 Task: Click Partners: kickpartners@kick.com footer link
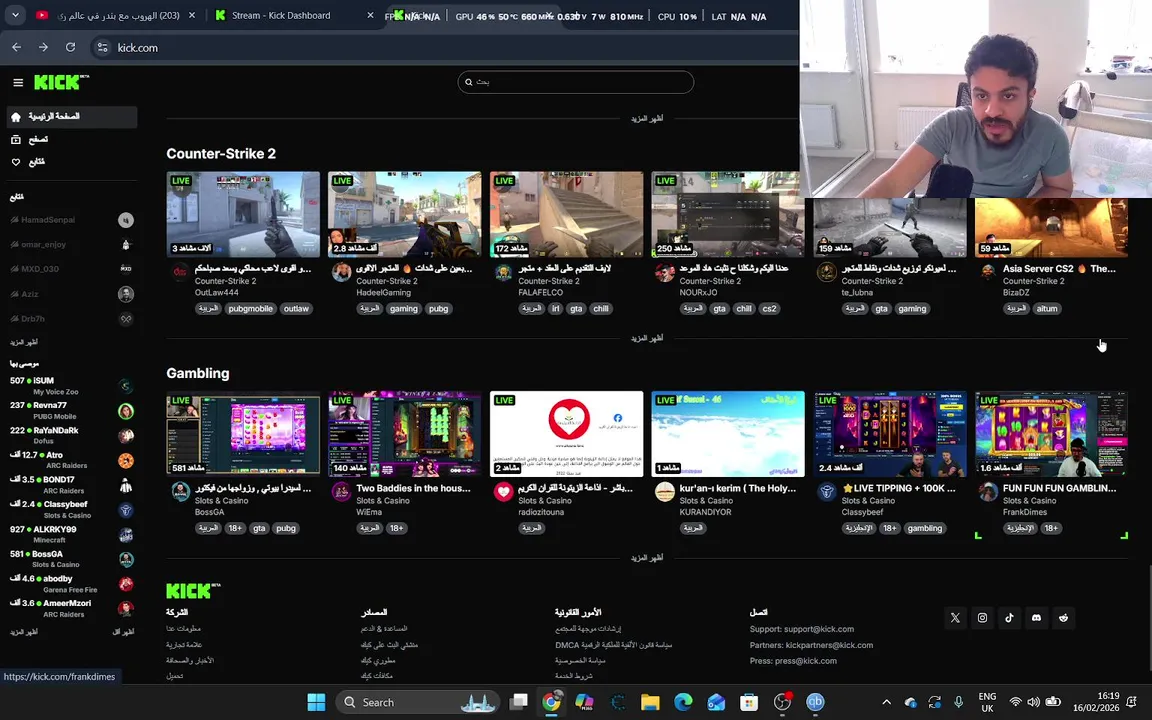coord(811,645)
